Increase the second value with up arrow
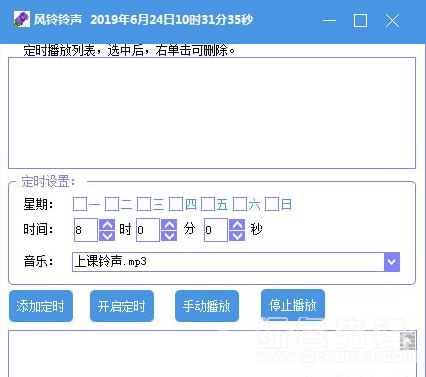 click(x=237, y=225)
